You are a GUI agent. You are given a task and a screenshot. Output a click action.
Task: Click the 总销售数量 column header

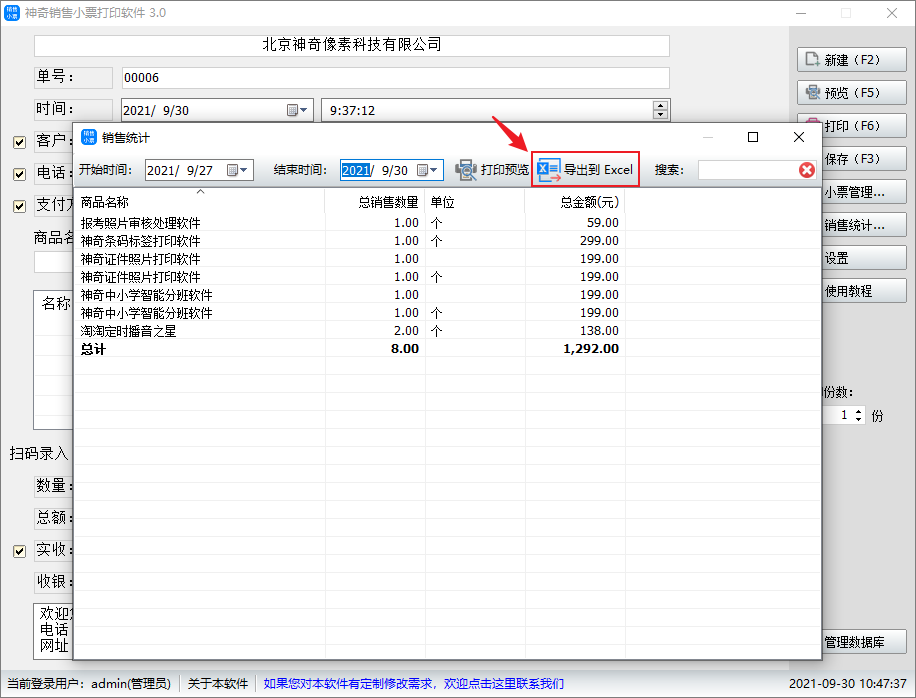[x=375, y=202]
